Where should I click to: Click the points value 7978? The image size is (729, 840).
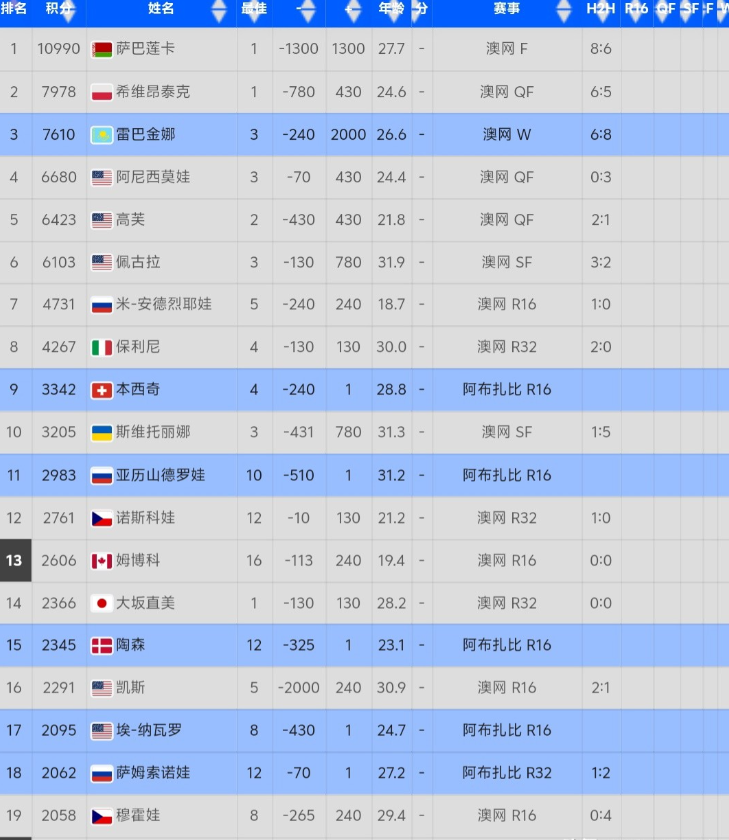(59, 92)
